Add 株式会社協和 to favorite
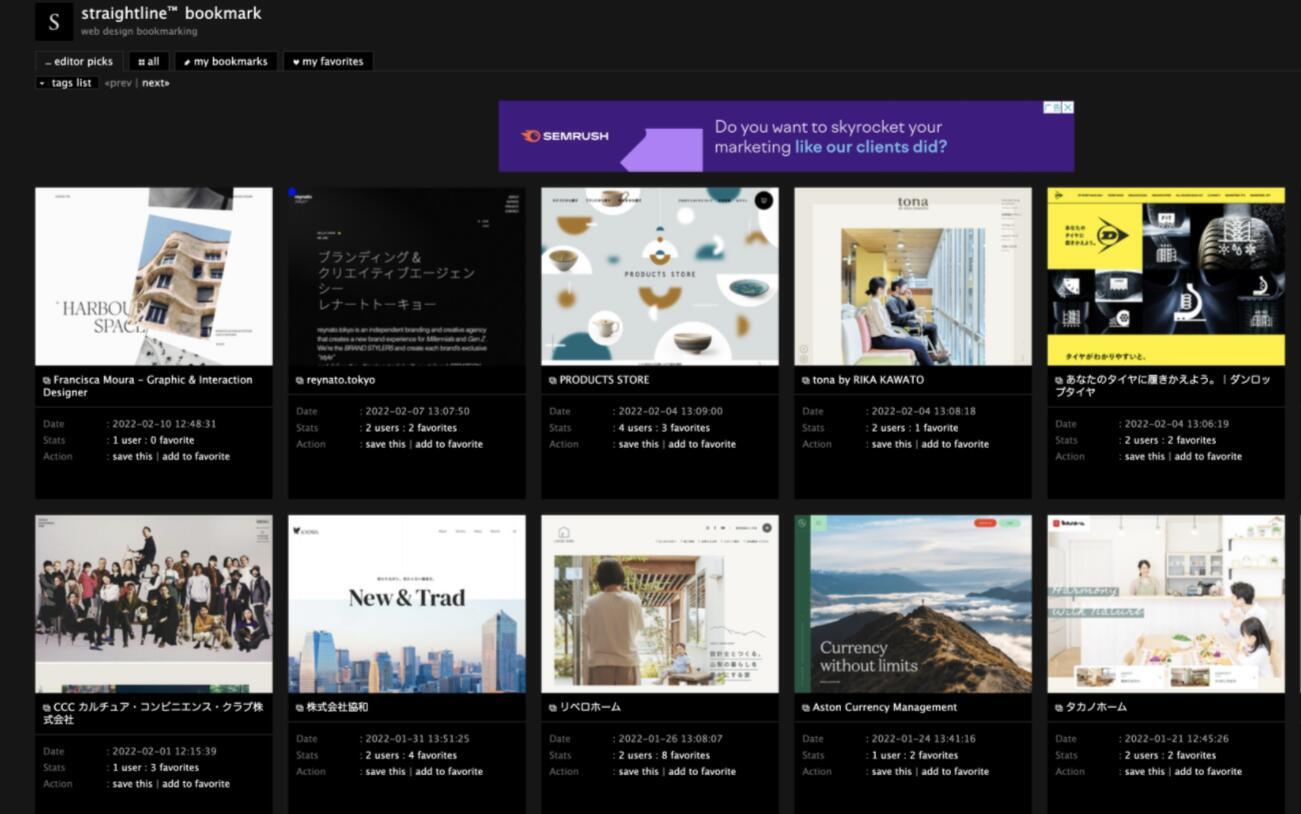 [x=449, y=771]
